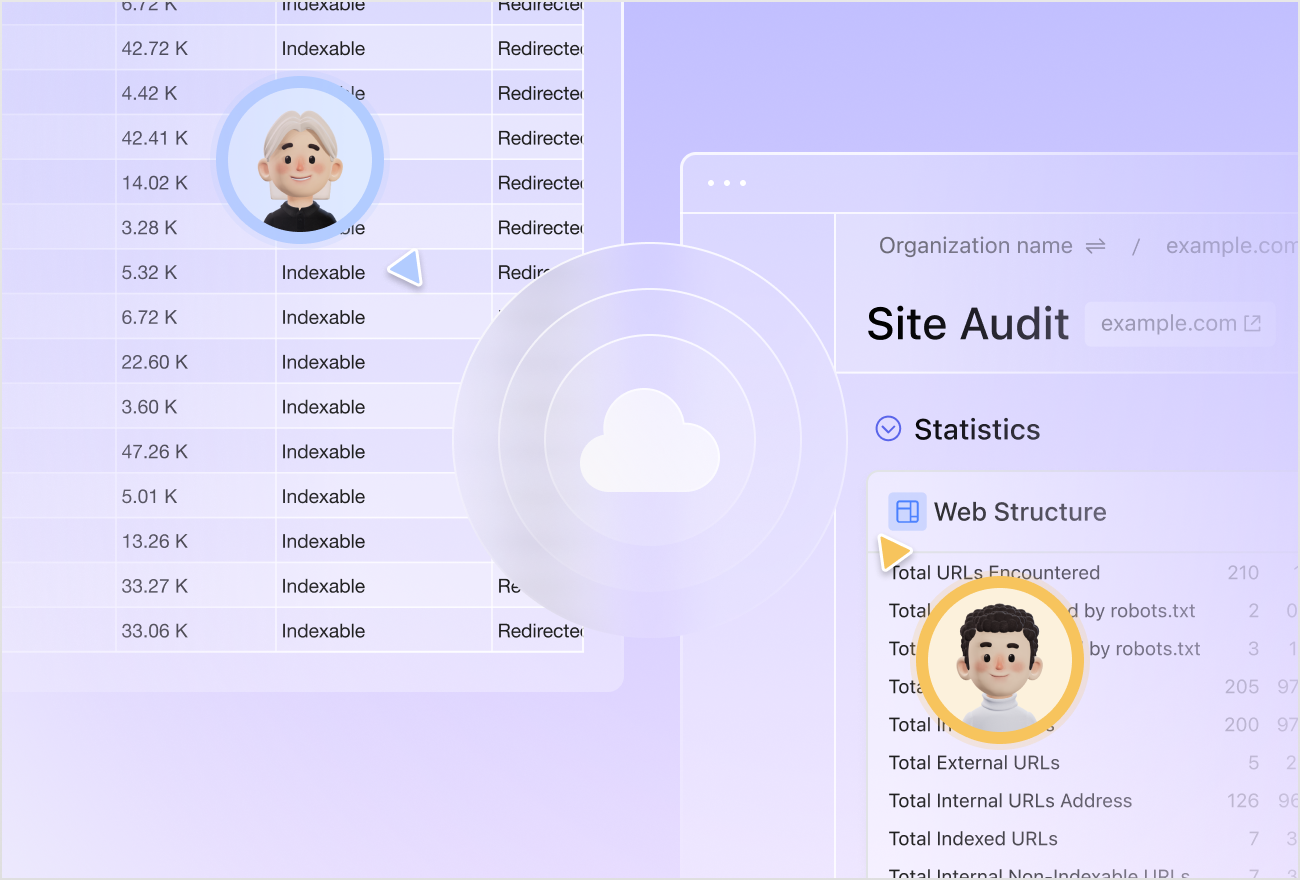The height and width of the screenshot is (880, 1300).
Task: Click the 5.32 K size cell
Action: pyautogui.click(x=149, y=273)
